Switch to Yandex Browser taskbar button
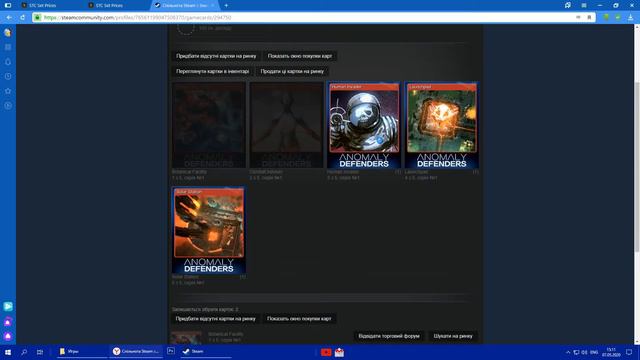Image resolution: width=640 pixels, height=360 pixels. (x=136, y=351)
